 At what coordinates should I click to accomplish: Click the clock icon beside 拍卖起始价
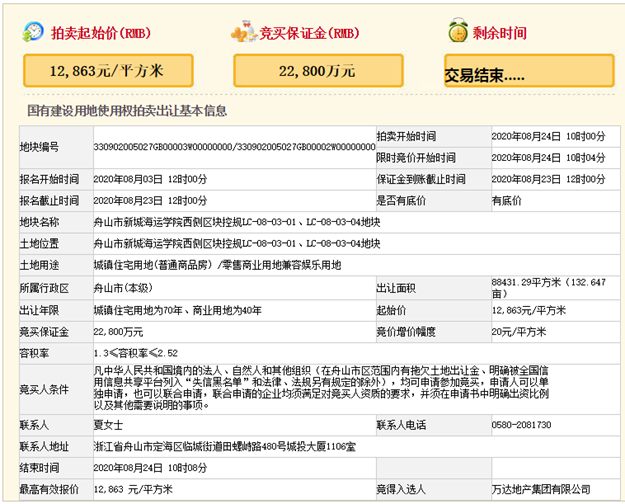pyautogui.click(x=33, y=32)
